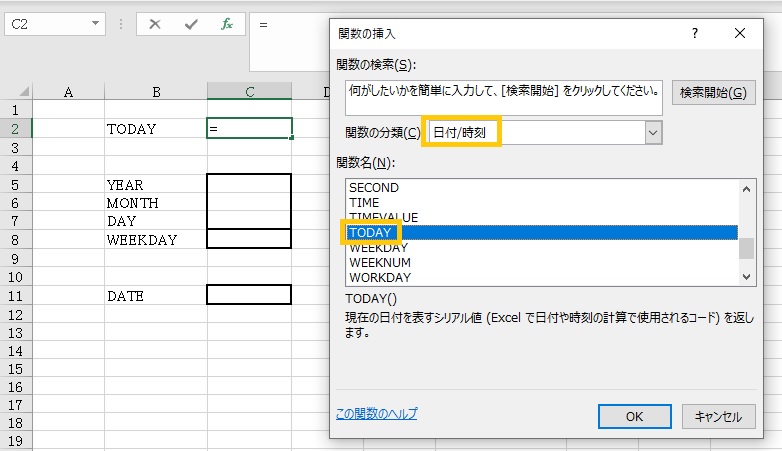782x451 pixels.
Task: Expand the 関数の分類 category dropdown
Action: point(653,132)
